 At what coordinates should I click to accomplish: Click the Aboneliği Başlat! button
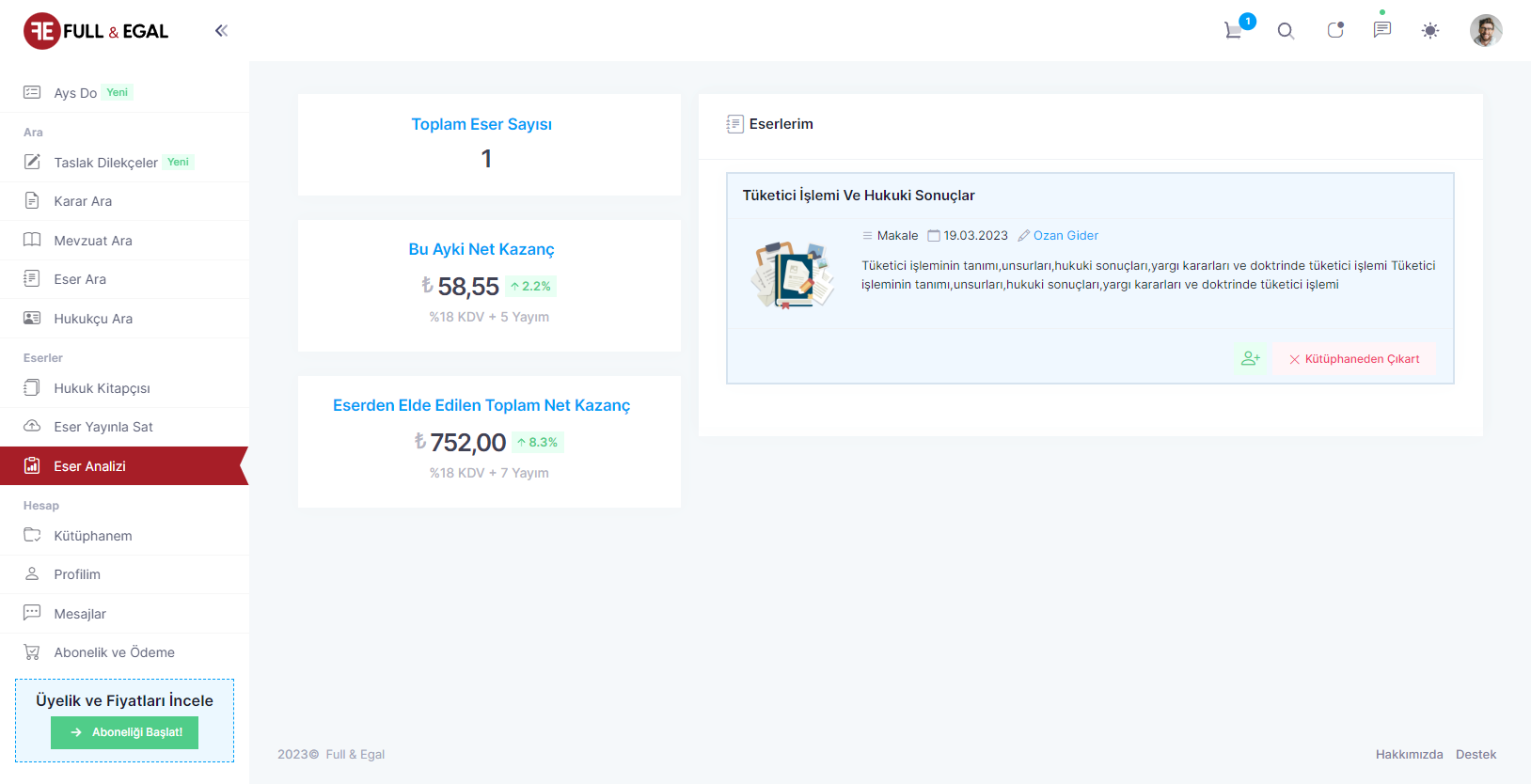click(x=125, y=732)
